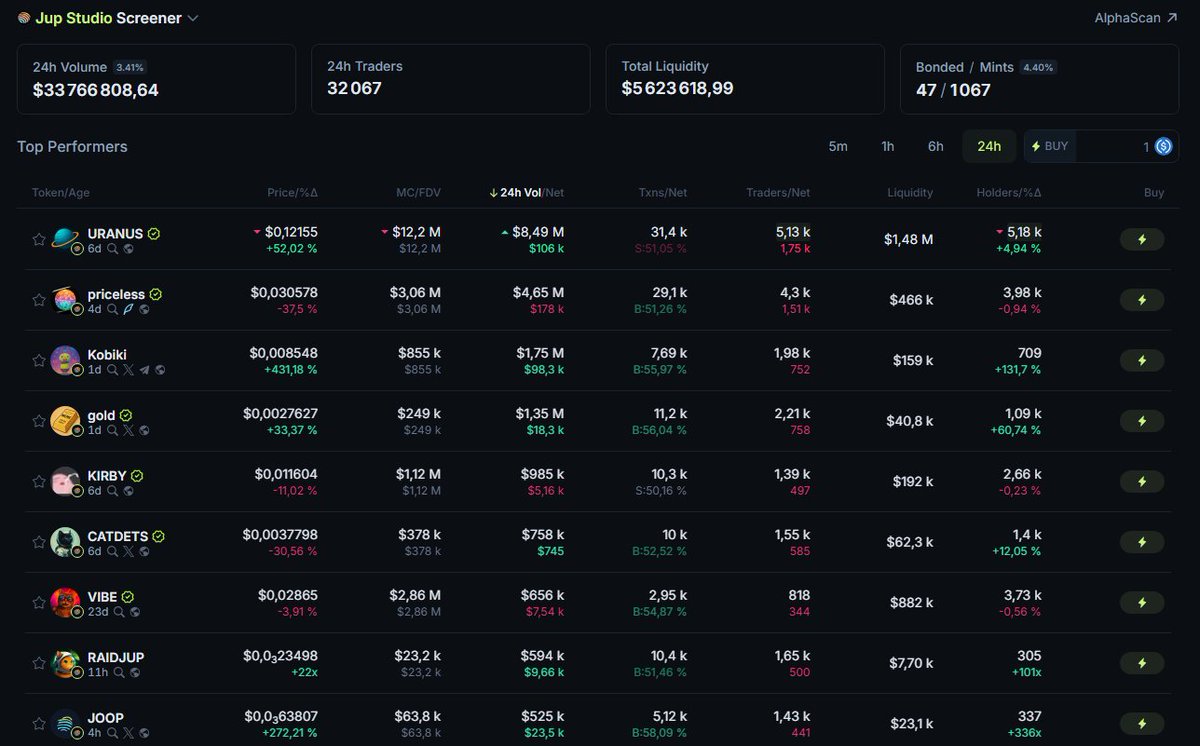This screenshot has height=746, width=1200.
Task: Open the X (Twitter) icon for gold
Action: pyautogui.click(x=128, y=431)
